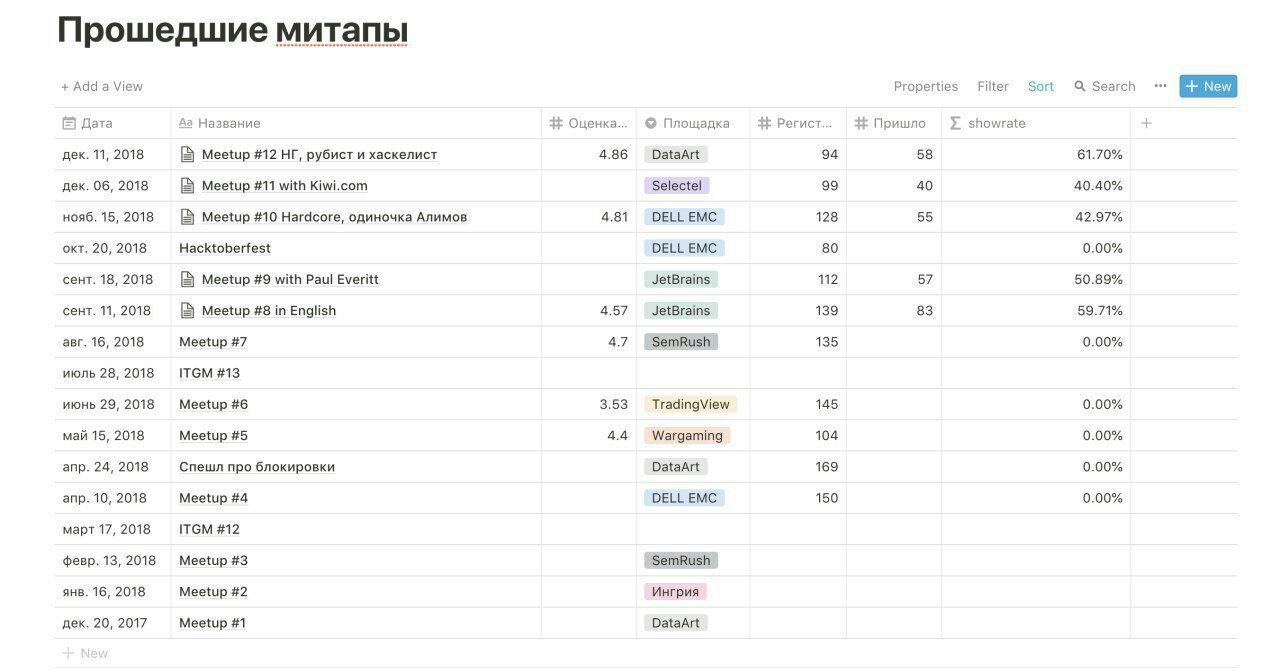
Task: Click the registrations value 139
Action: tap(826, 310)
